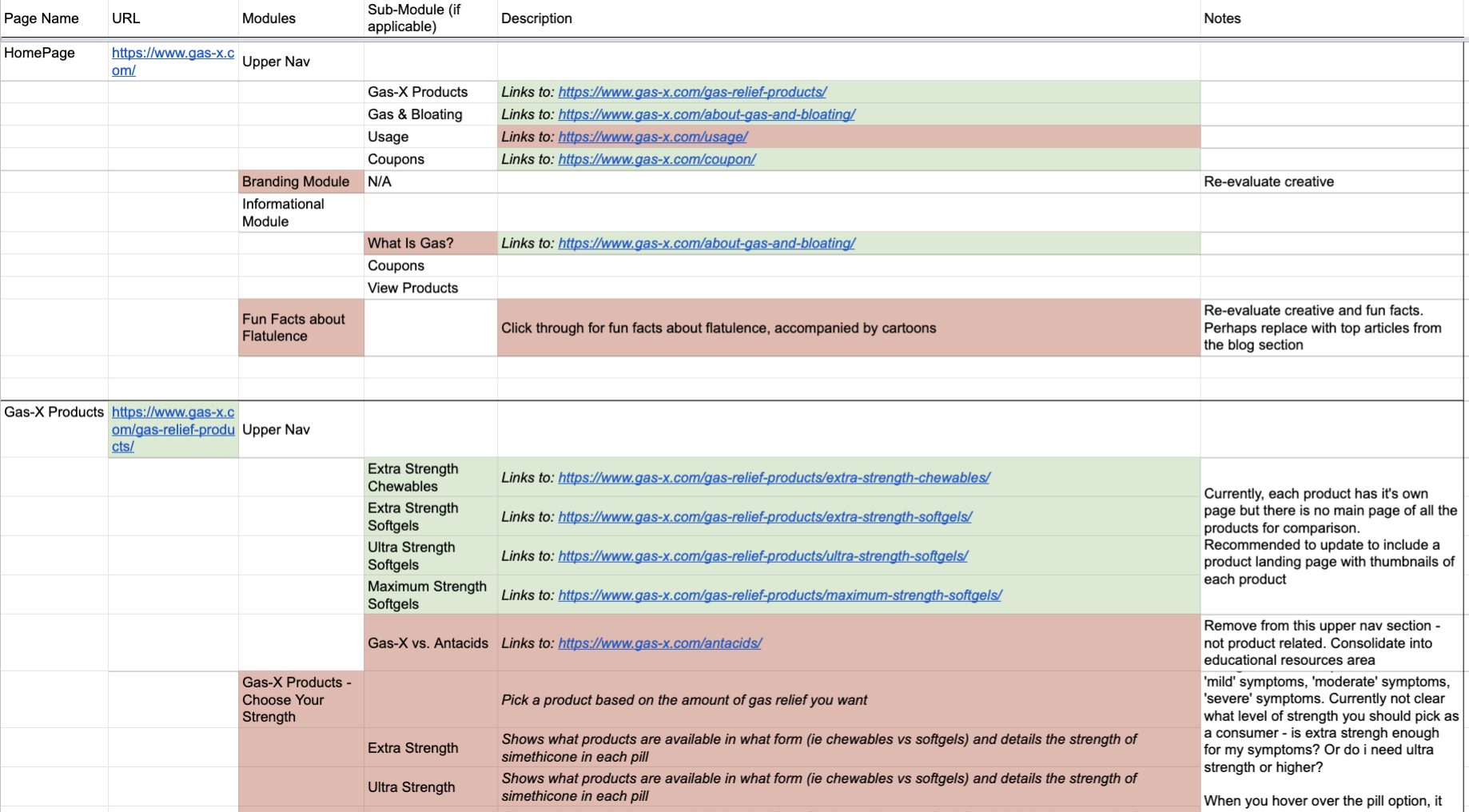Open the gas-x.com/coupon/ link
The image size is (1469, 812).
657,159
